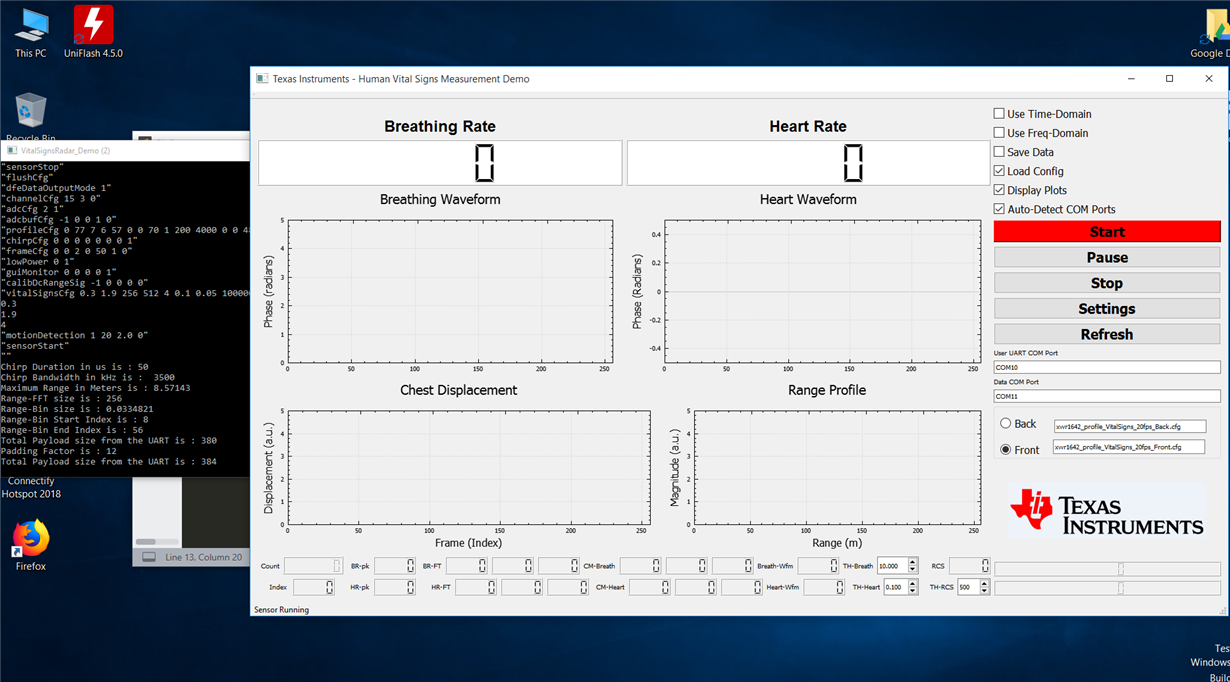Click the Refresh button
Viewport: 1230px width, 682px height.
1107,334
